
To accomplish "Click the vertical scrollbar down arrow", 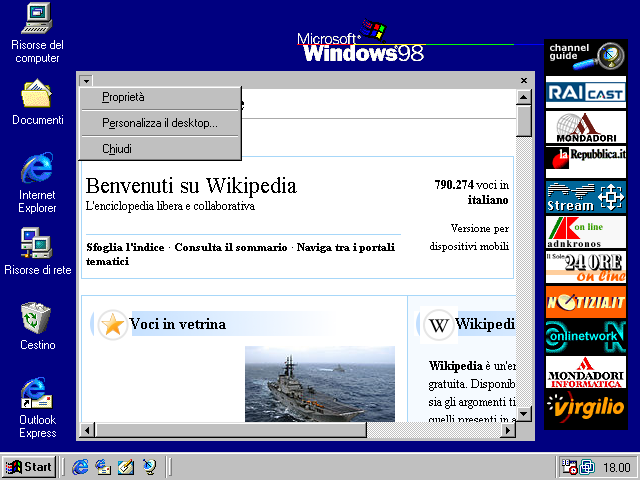I will 524,414.
